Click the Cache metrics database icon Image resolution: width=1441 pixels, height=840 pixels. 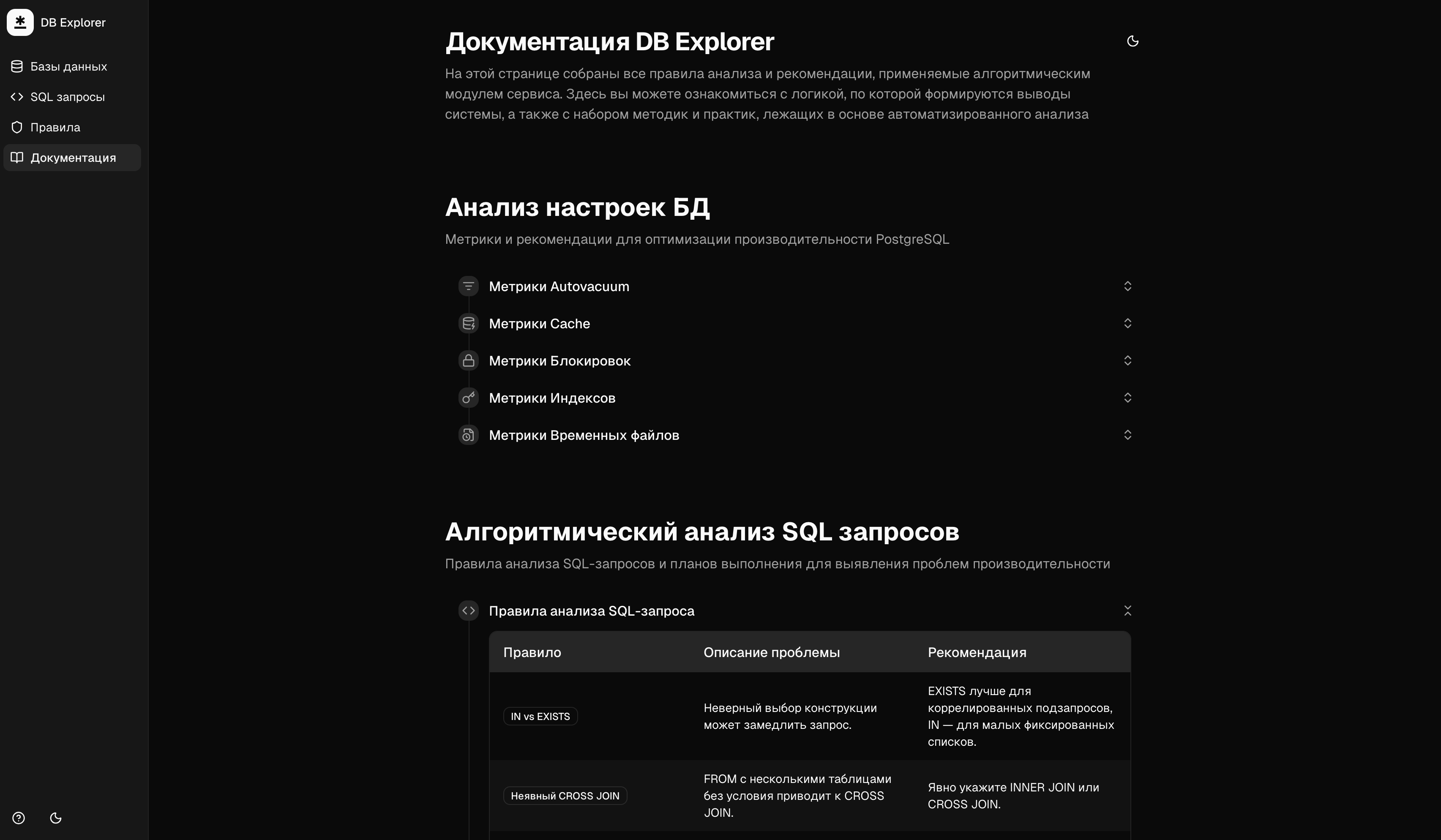click(x=468, y=323)
